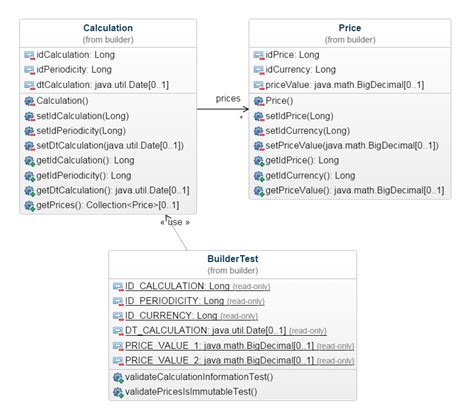Select the getIdPeriodicity(): Long operation text
The image size is (474, 418).
coord(84,175)
